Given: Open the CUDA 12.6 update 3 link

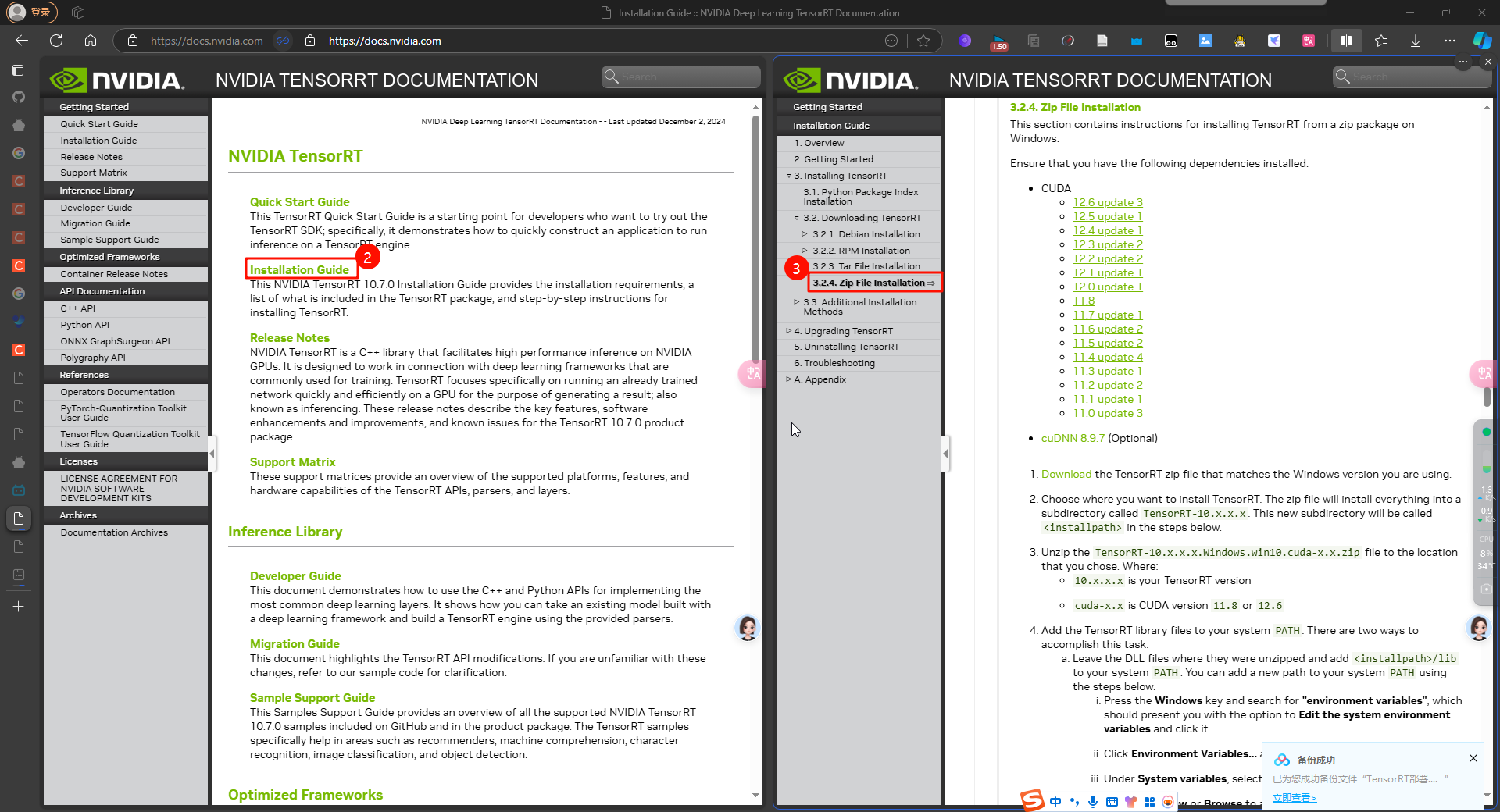Looking at the screenshot, I should coord(1108,202).
